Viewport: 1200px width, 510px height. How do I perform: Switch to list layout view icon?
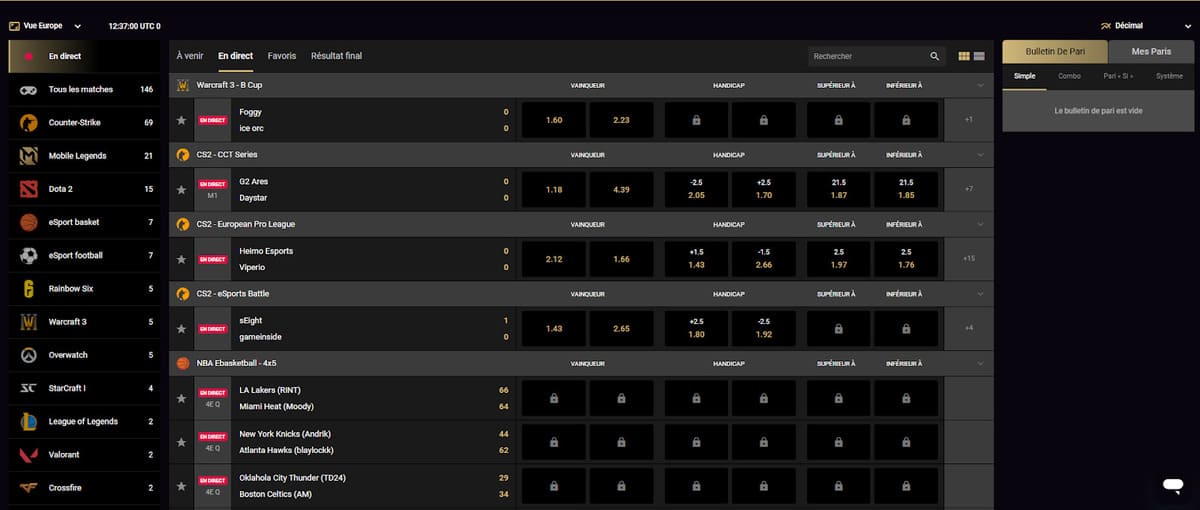(979, 56)
